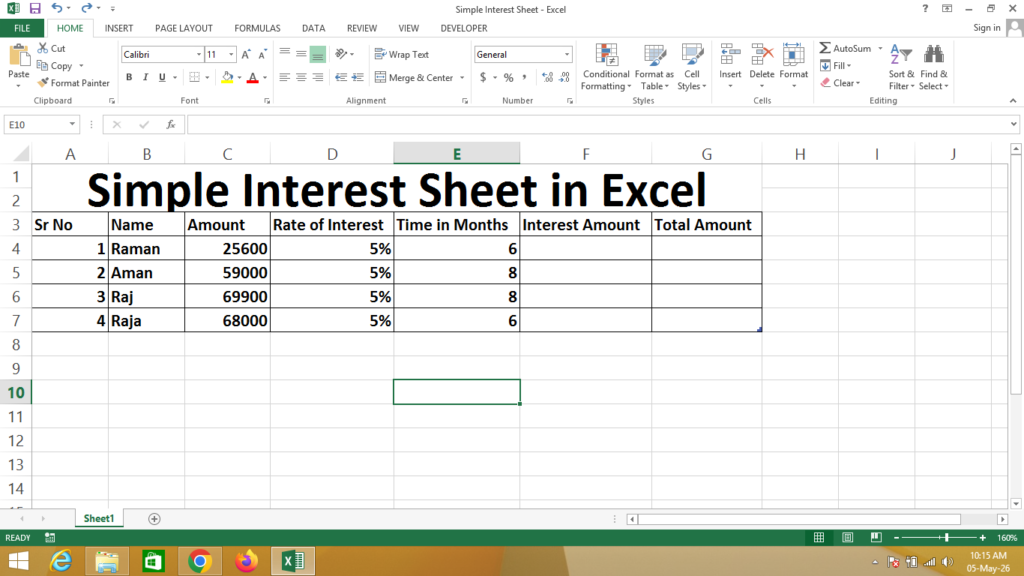Click the red Font Color swatch

pyautogui.click(x=253, y=77)
